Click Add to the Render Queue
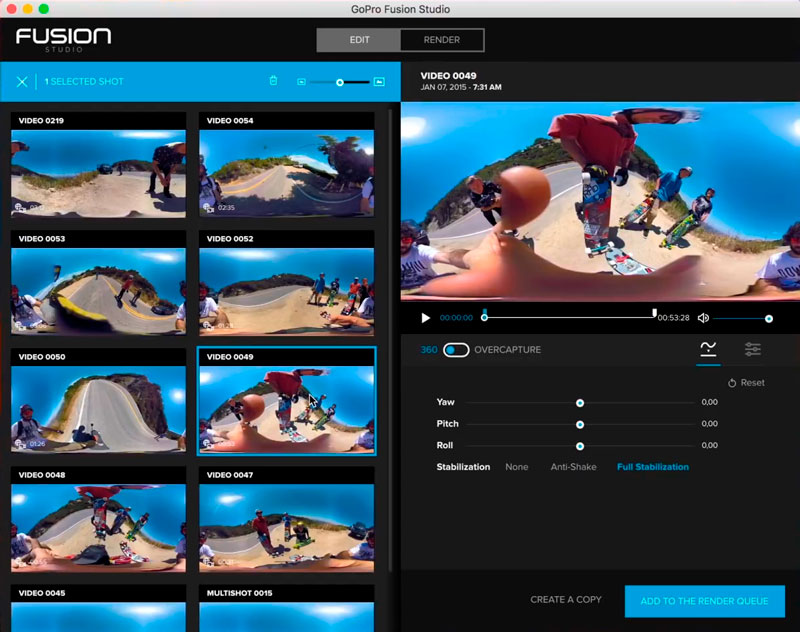800x632 pixels. click(x=704, y=600)
